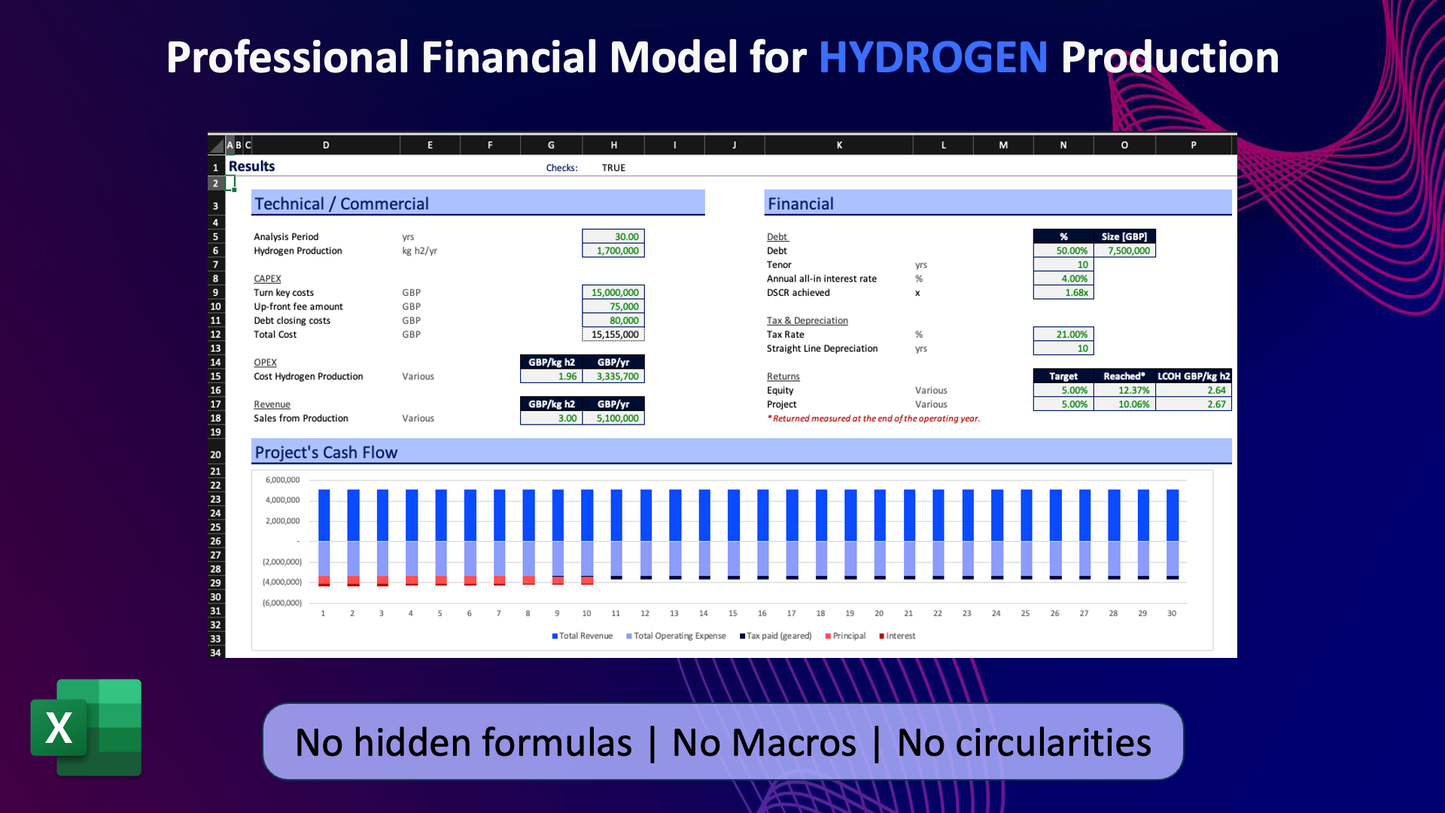Screen dimensions: 1445x813
Task: Click the Total Revenue legend marker
Action: (x=555, y=636)
